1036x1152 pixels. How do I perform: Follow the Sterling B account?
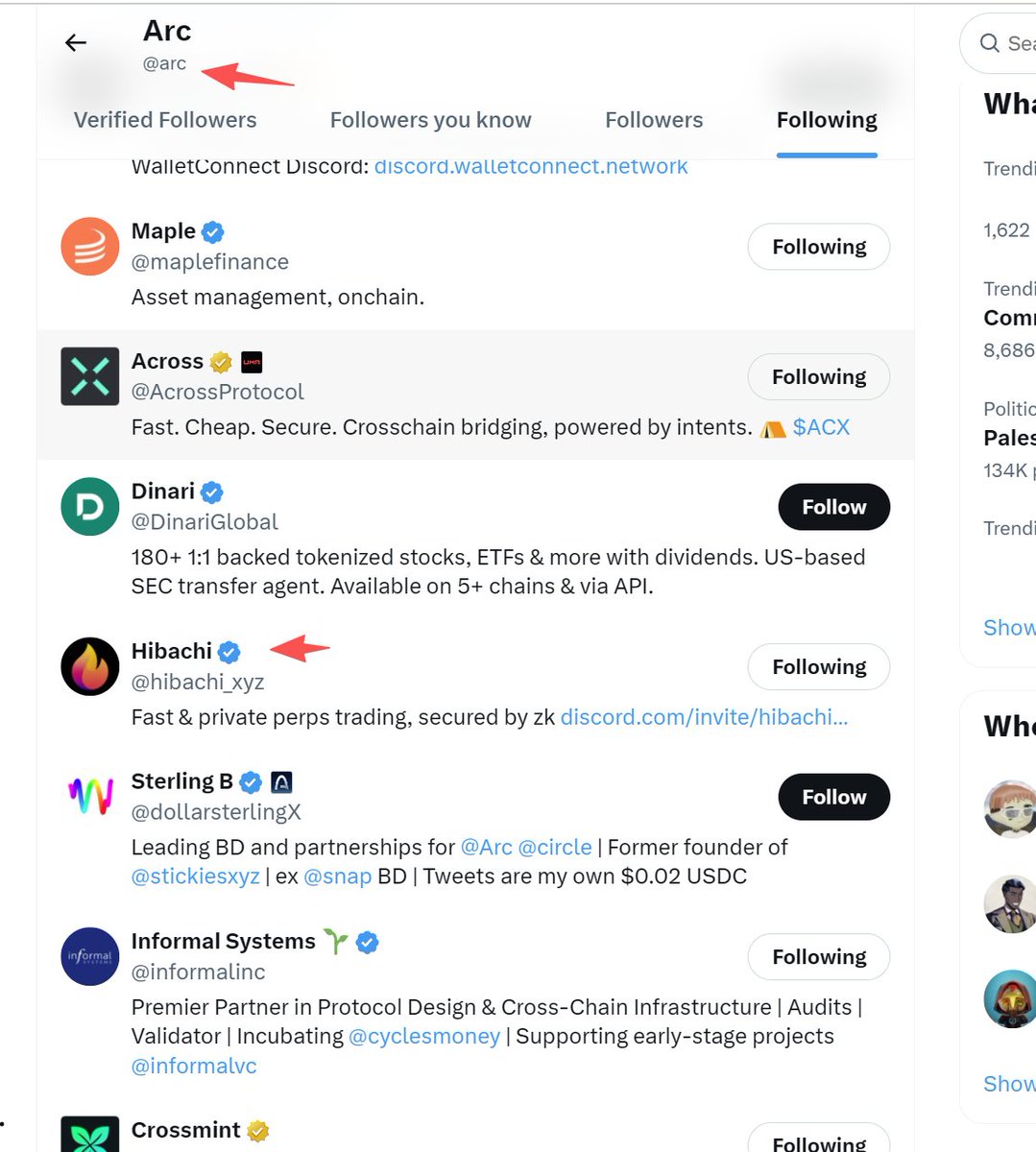833,797
